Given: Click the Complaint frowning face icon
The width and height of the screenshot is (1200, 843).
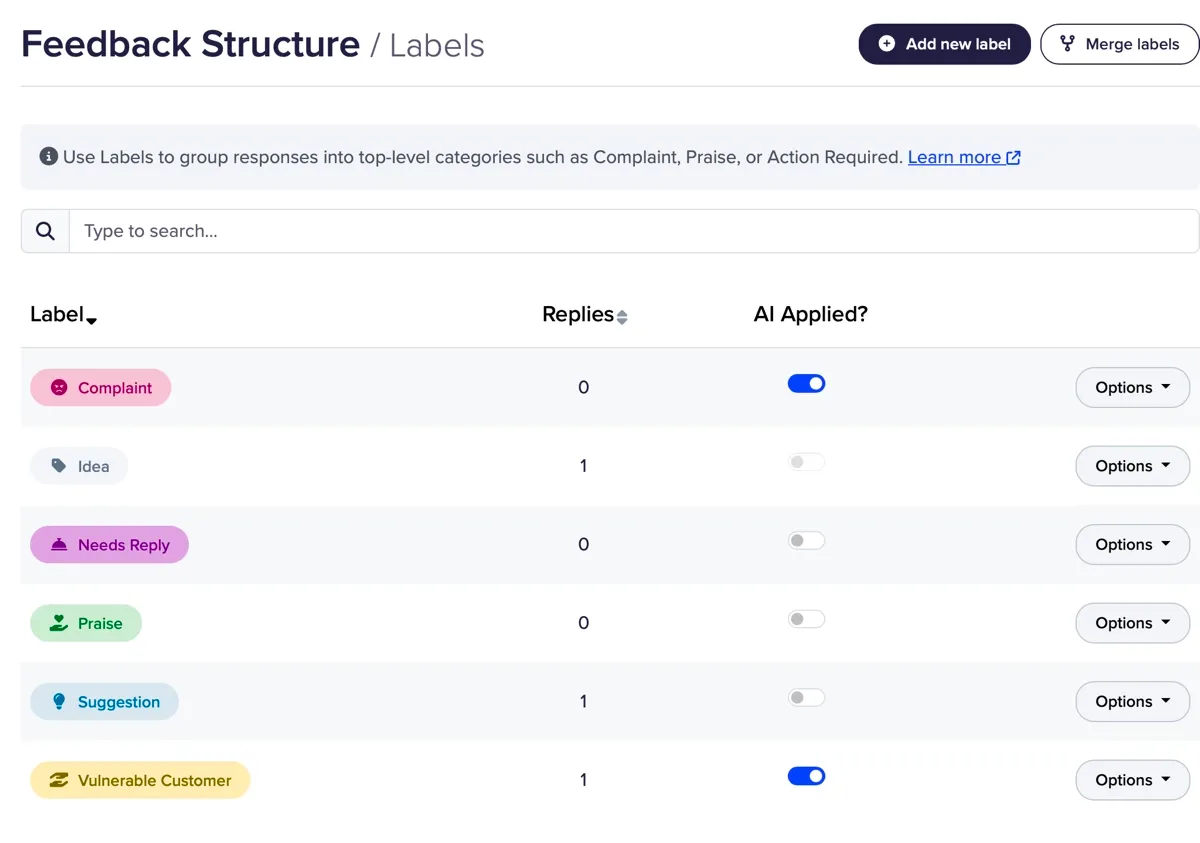Looking at the screenshot, I should [x=58, y=387].
